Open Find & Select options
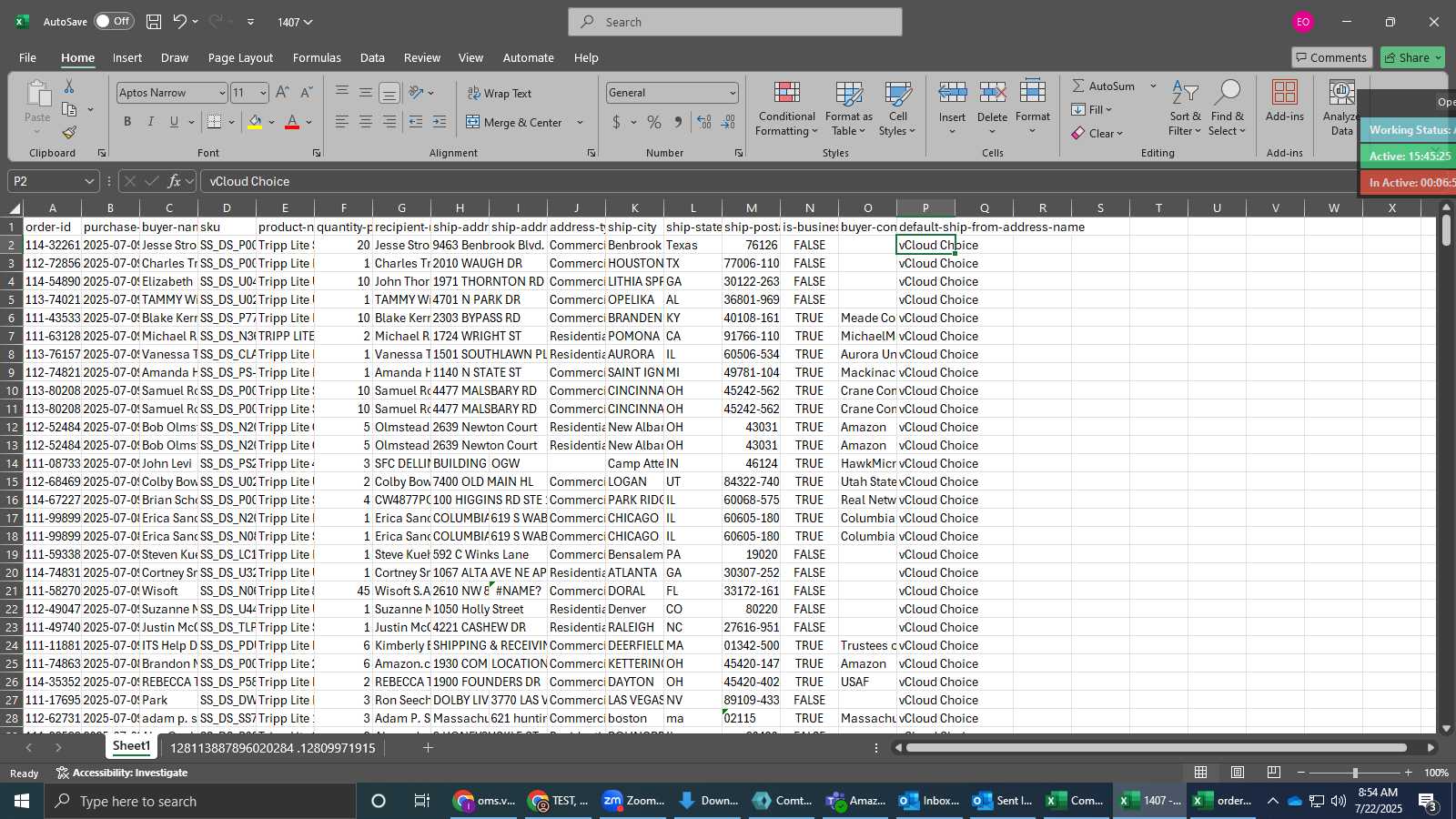 click(x=1228, y=109)
